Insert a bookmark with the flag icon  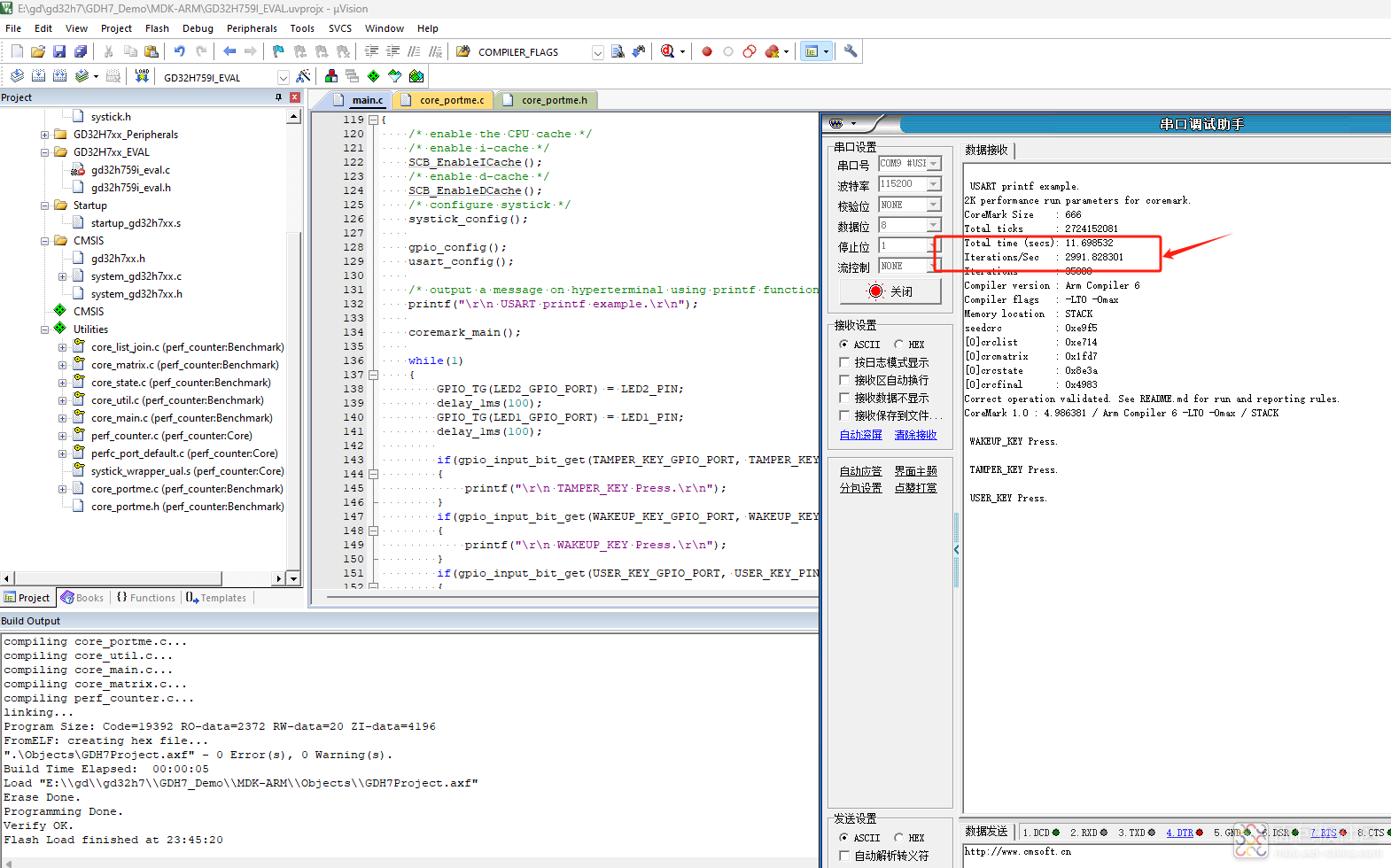click(278, 52)
